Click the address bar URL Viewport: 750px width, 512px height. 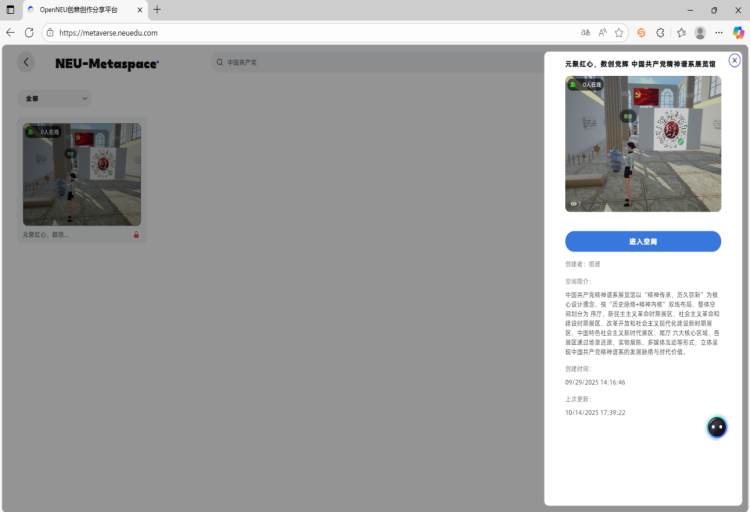[300, 32]
